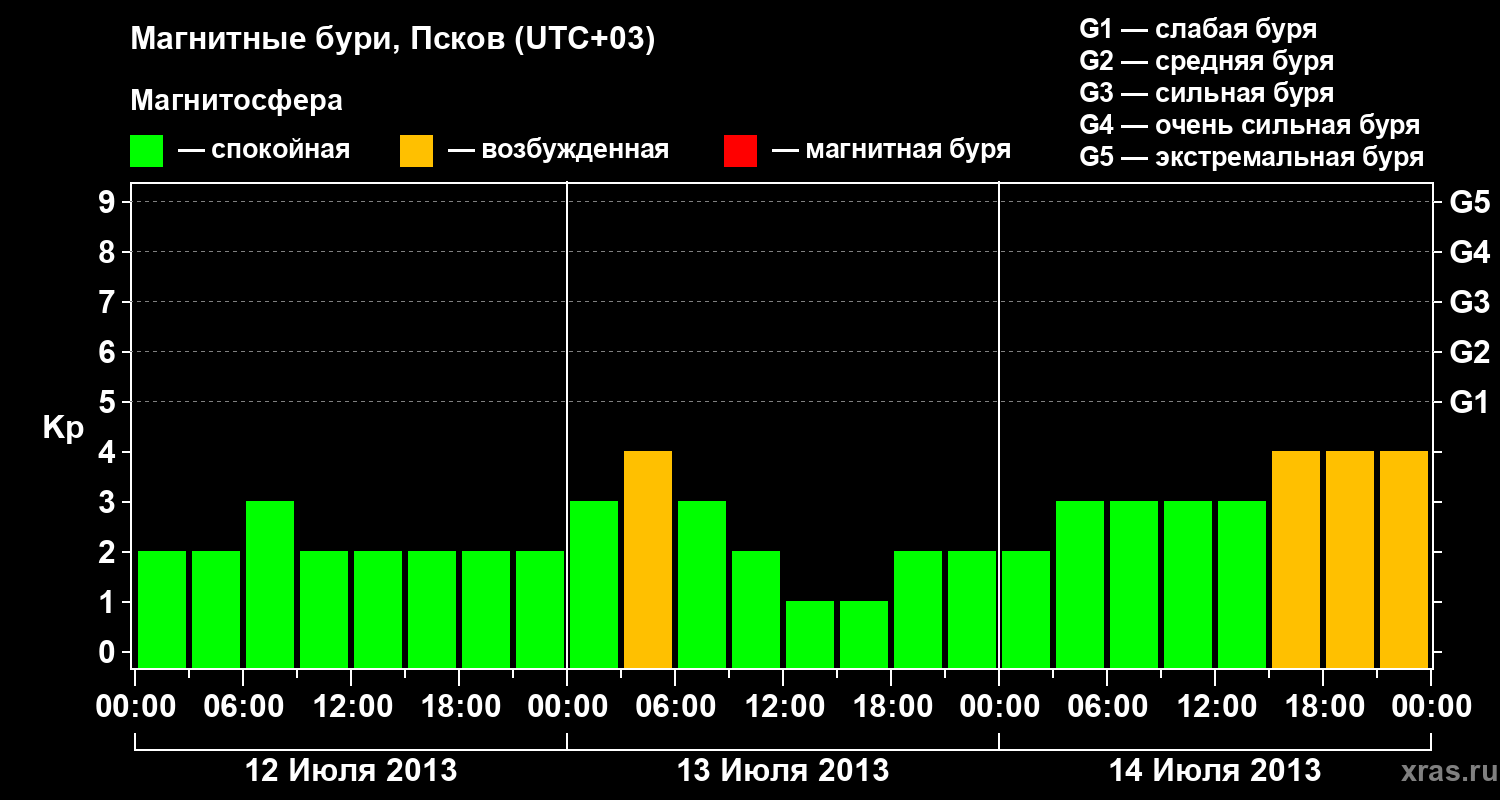Click the Kp 1 bar at 15:00–18:00 on 13 July
Viewport: 1500px width, 800px height.
tap(864, 634)
